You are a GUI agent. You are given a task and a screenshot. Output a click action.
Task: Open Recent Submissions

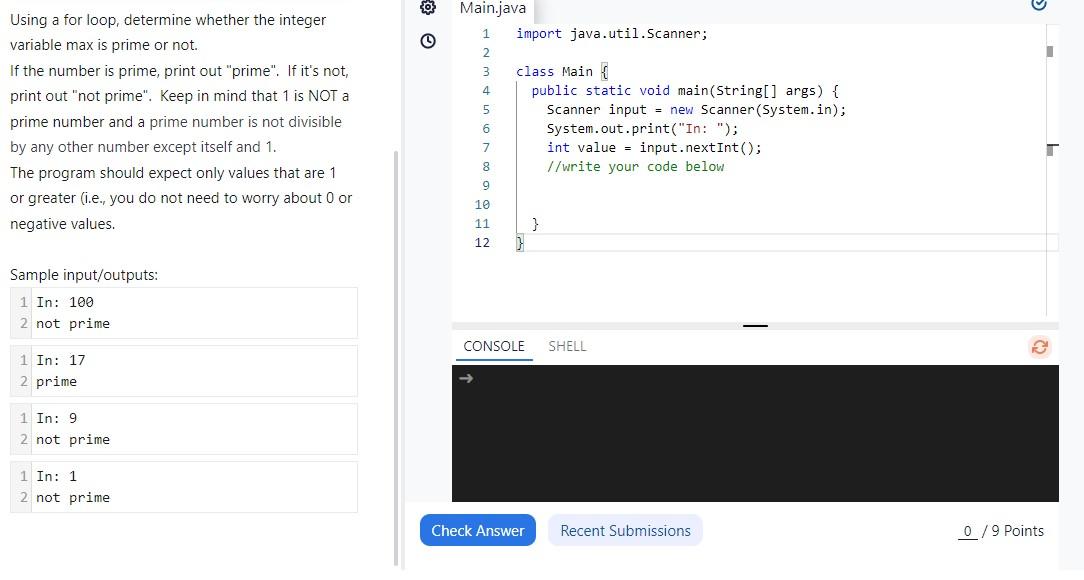(x=624, y=530)
